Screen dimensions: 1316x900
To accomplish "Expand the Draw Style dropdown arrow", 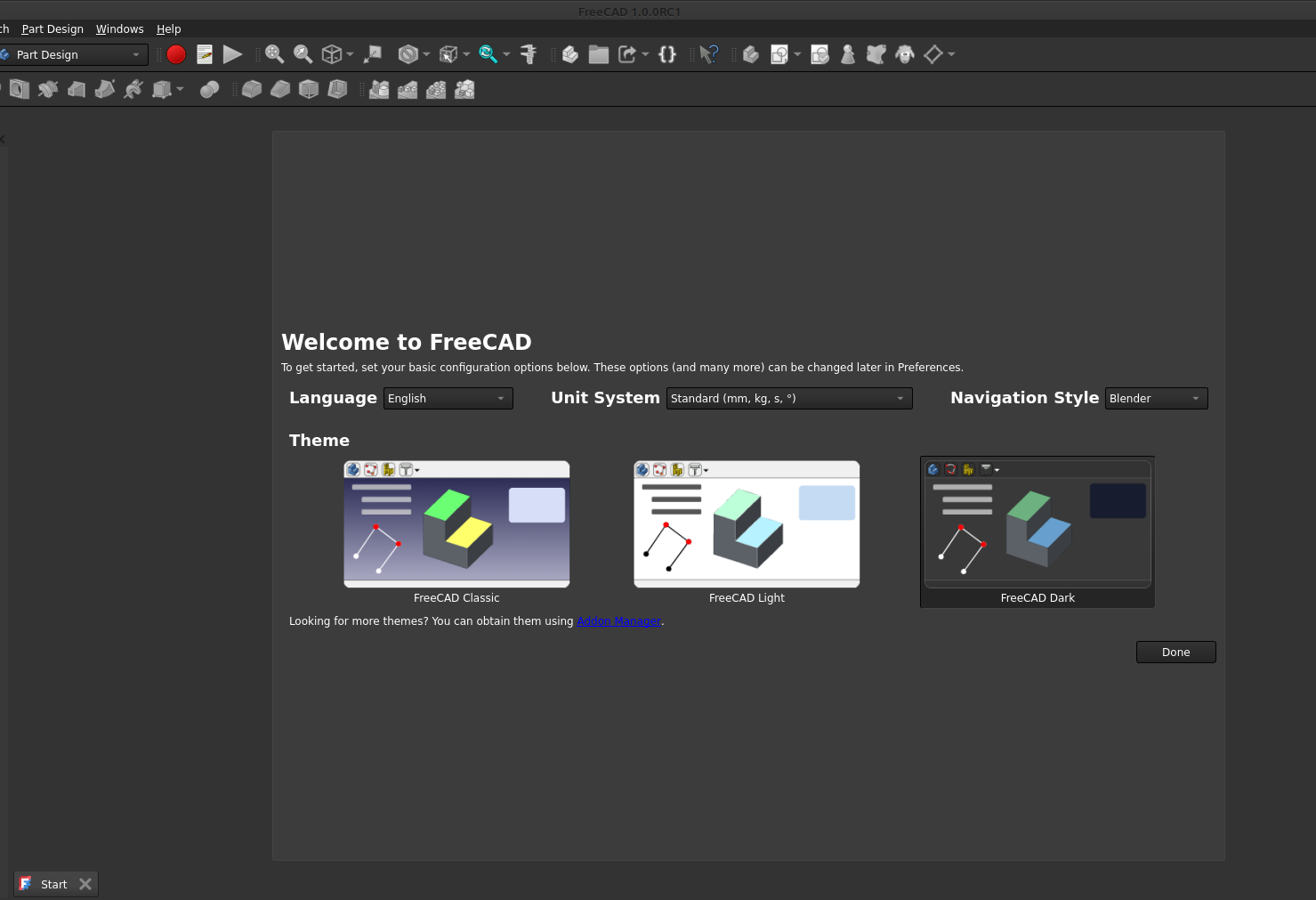I will click(426, 54).
